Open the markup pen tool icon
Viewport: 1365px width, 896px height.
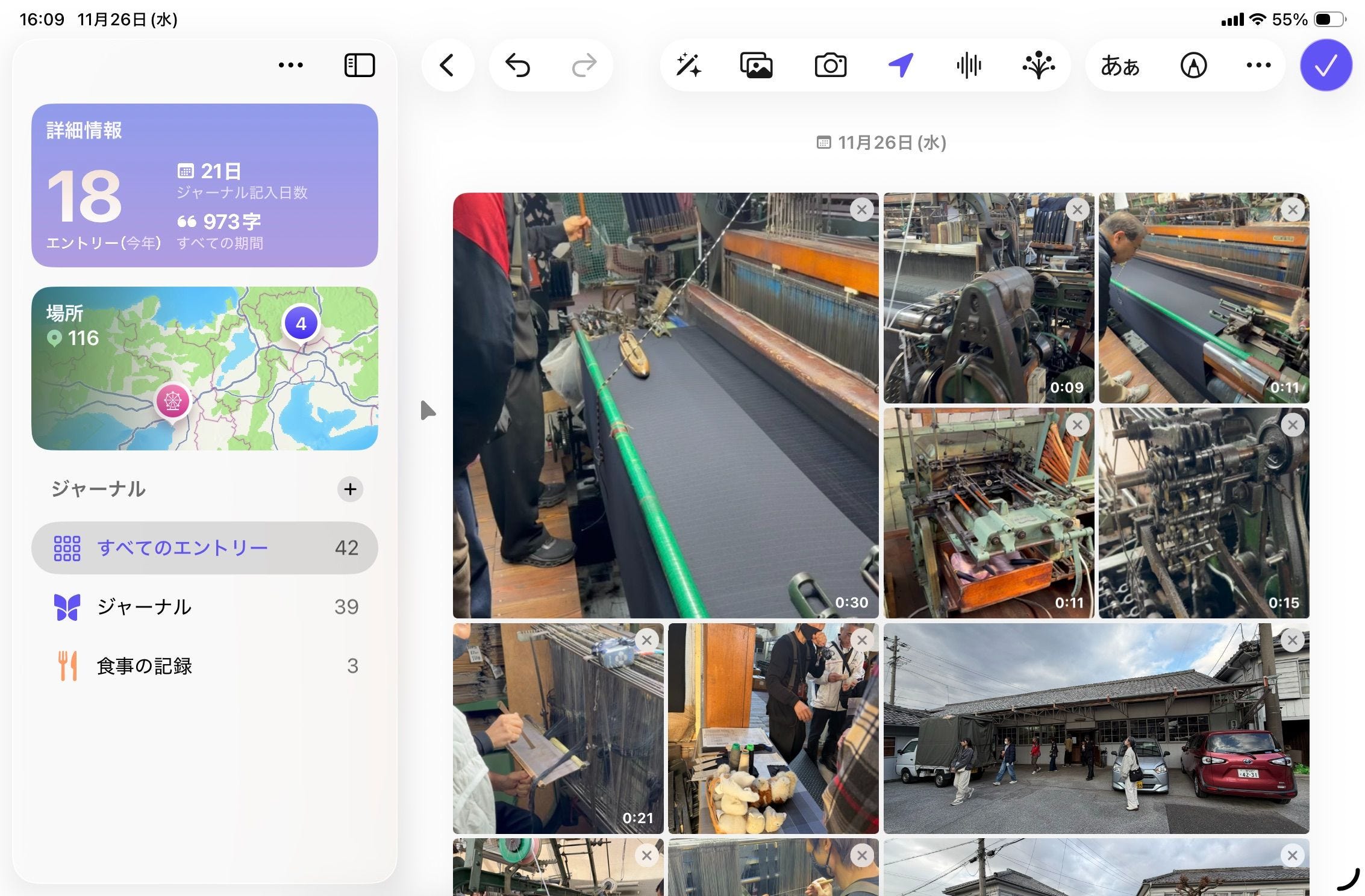pos(1193,65)
